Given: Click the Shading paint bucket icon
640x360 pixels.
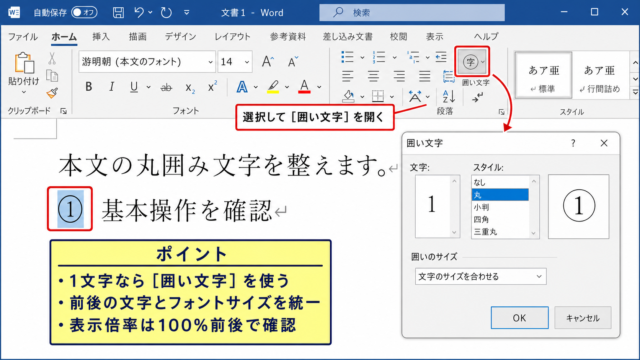Looking at the screenshot, I should (x=348, y=96).
